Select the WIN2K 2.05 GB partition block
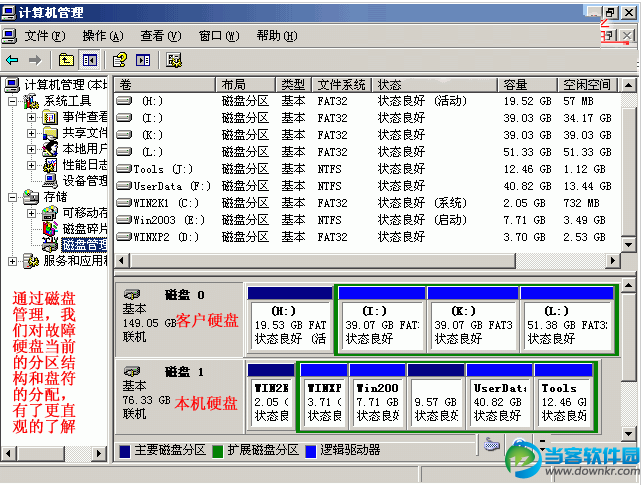641x485 pixels. [271, 397]
